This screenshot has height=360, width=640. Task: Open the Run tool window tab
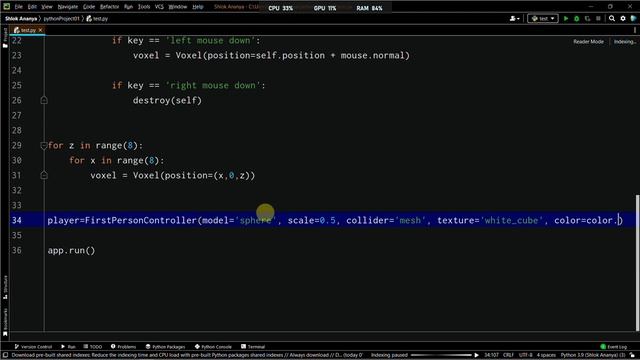[68, 347]
